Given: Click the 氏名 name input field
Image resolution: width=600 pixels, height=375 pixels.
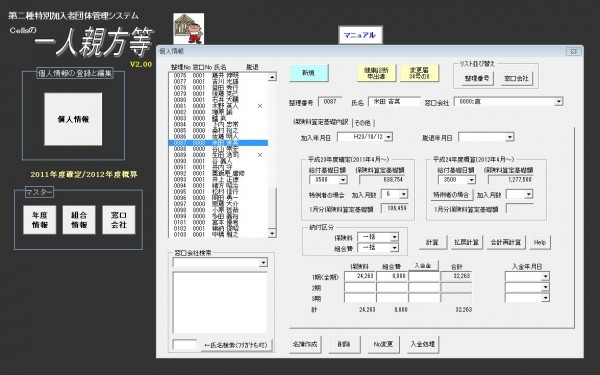Looking at the screenshot, I should (394, 101).
